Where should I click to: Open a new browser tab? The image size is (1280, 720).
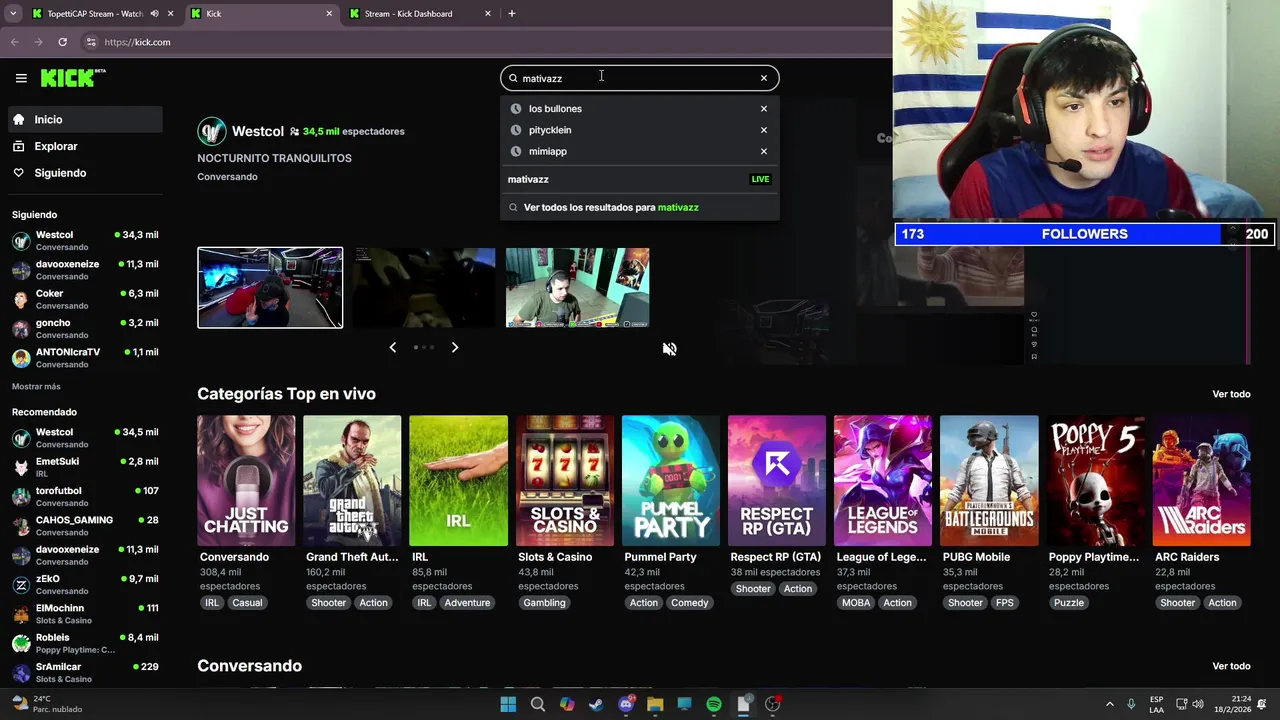pos(512,14)
